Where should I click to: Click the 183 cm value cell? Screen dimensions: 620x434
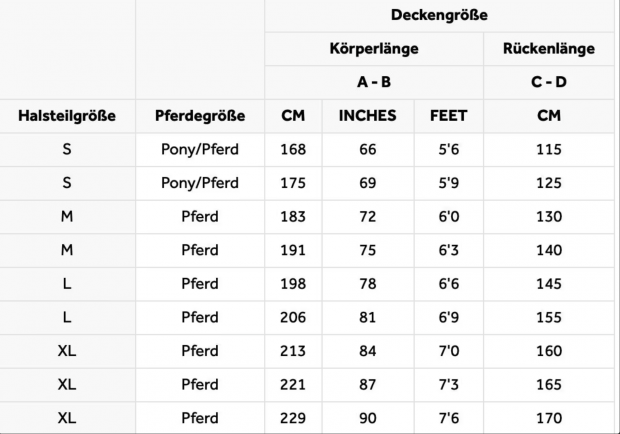pyautogui.click(x=293, y=217)
